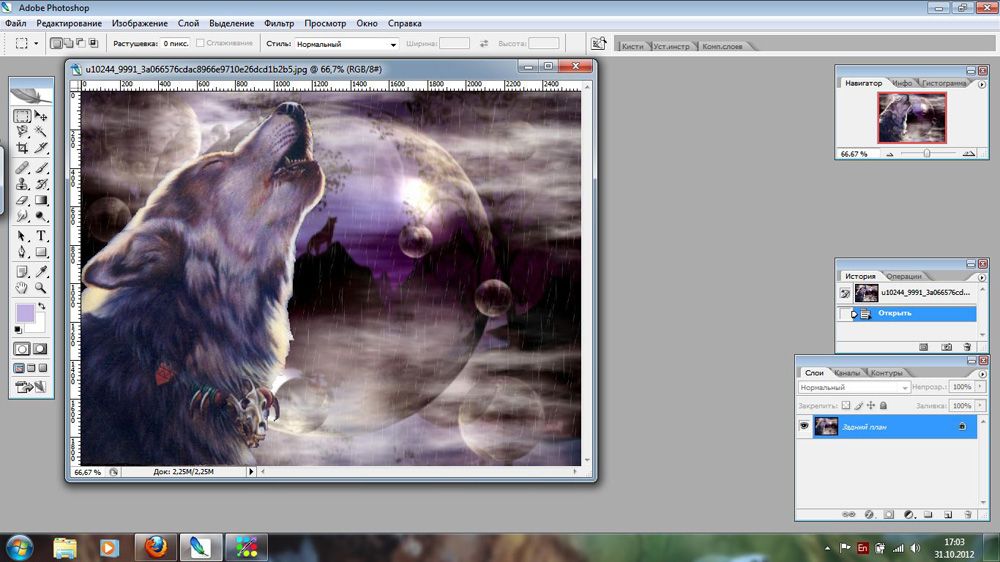
Task: Expand the layer blend mode Нормальный dropdown
Action: (853, 387)
